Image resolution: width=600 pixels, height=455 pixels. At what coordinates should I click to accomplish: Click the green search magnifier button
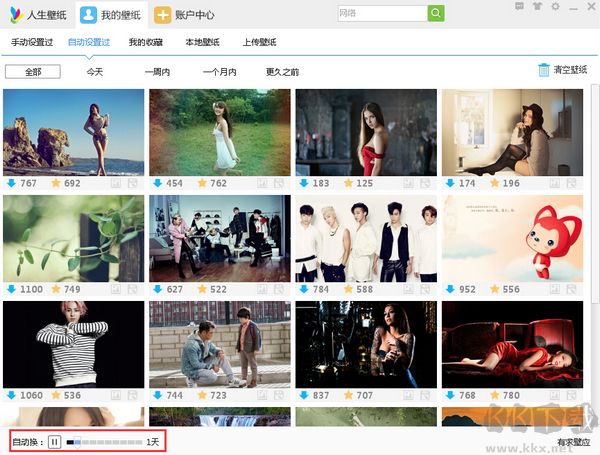tap(436, 13)
